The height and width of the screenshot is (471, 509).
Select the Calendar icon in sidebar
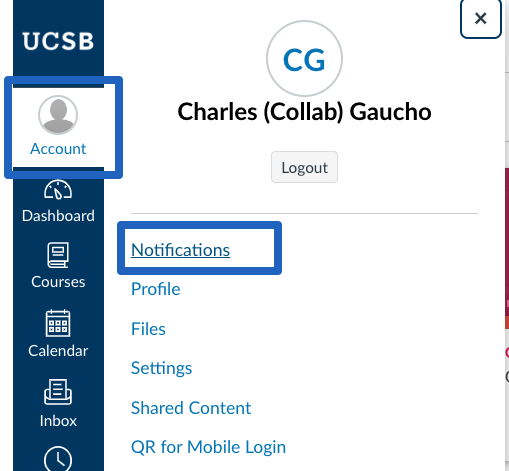[58, 323]
